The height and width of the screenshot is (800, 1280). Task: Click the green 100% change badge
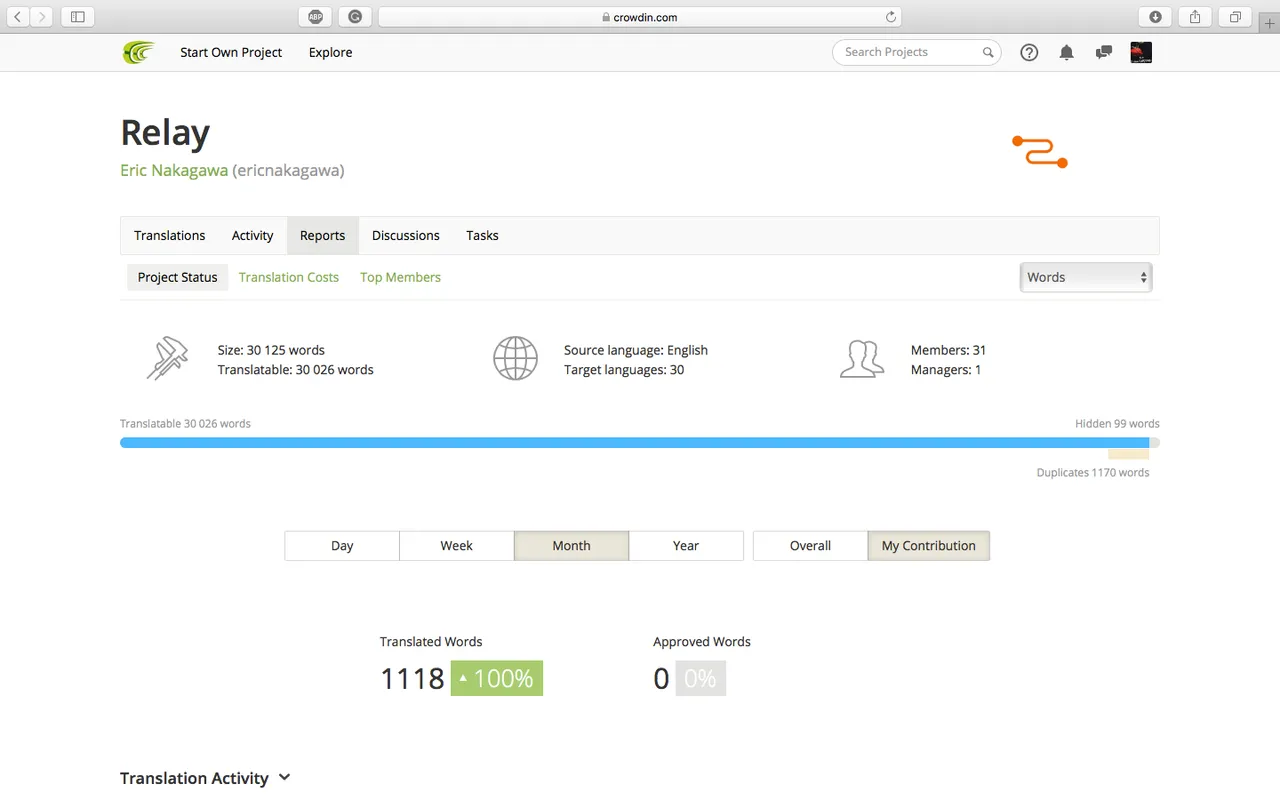tap(496, 678)
